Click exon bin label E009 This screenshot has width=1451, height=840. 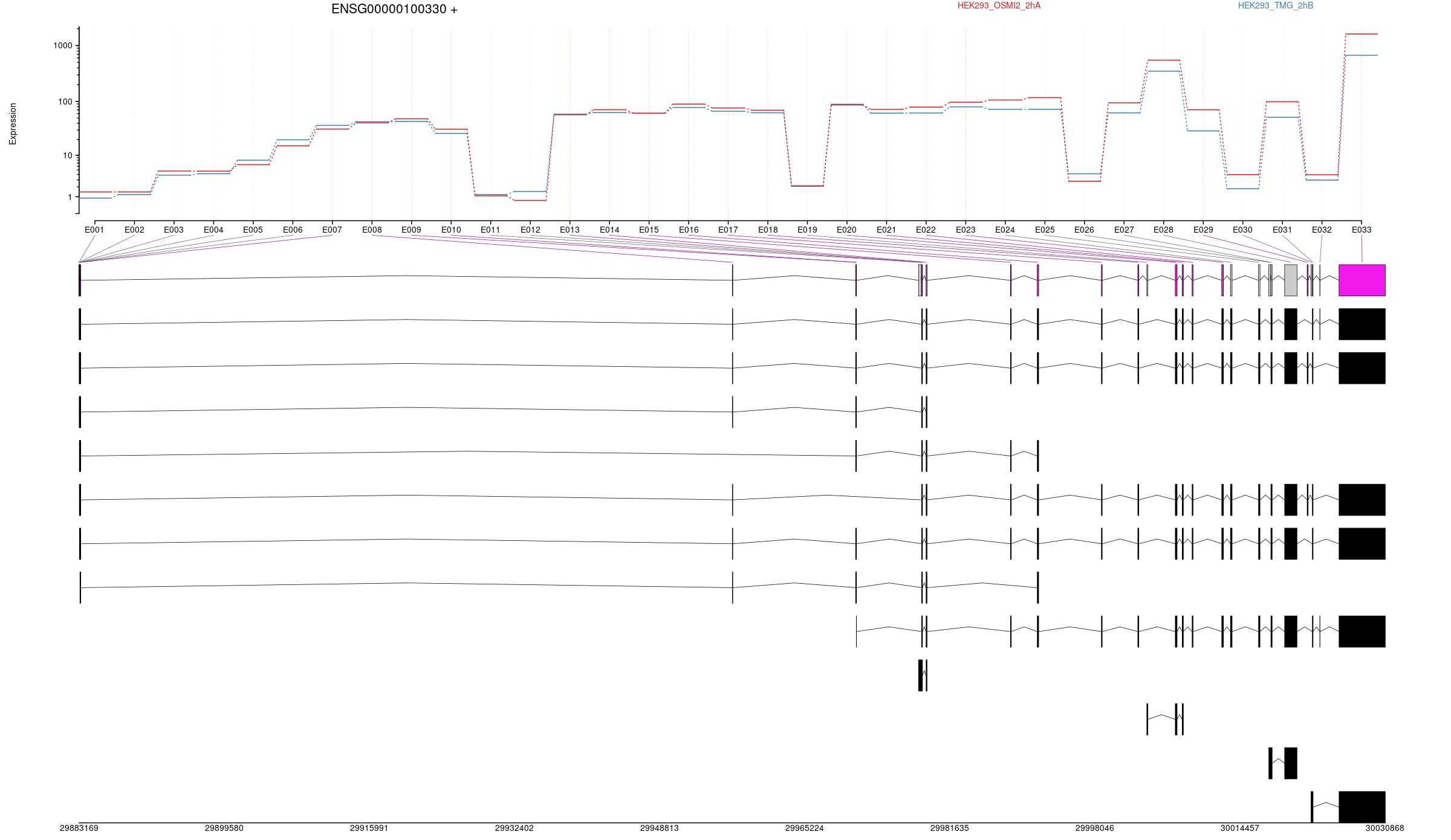(x=411, y=230)
